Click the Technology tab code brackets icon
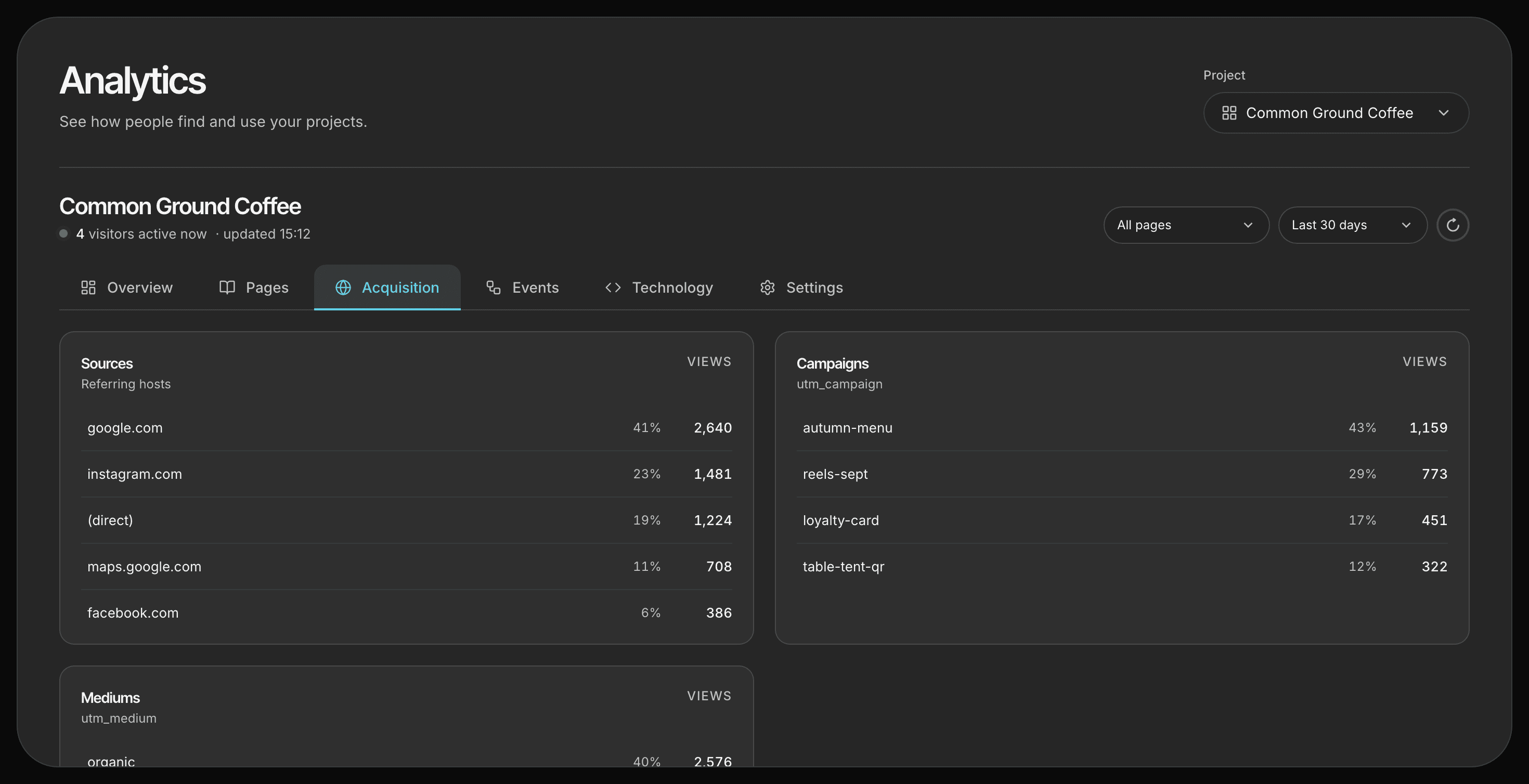Image resolution: width=1529 pixels, height=784 pixels. pos(613,288)
